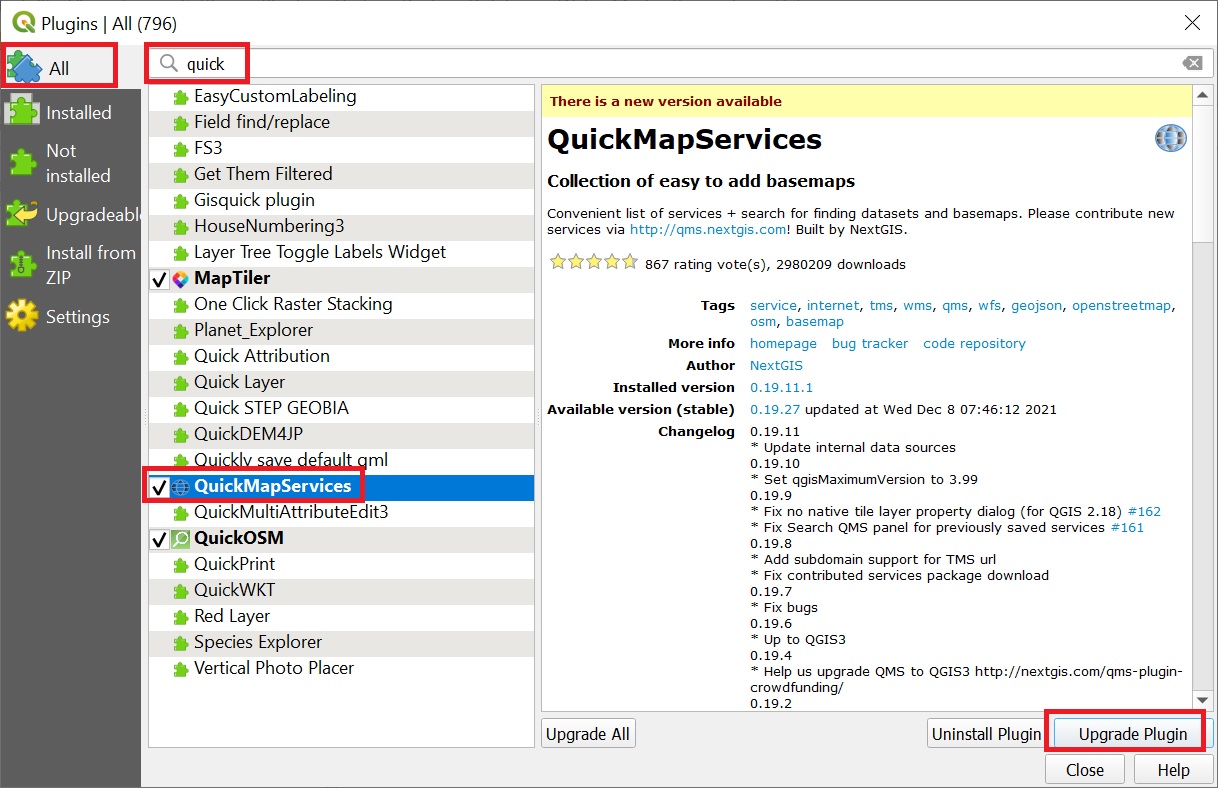Select One Click Raster Stacking

[x=341, y=304]
